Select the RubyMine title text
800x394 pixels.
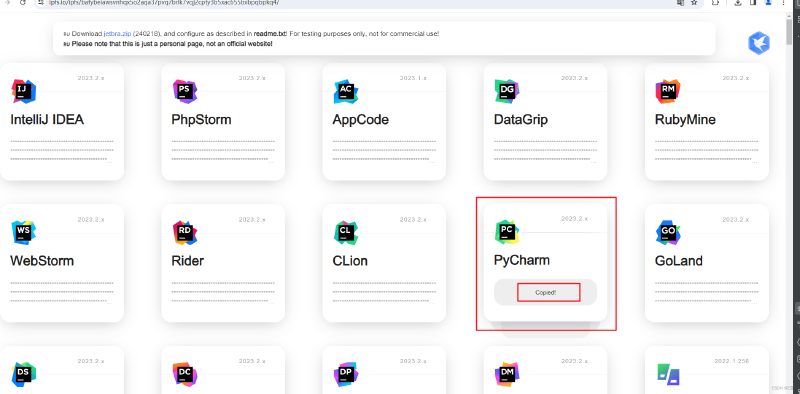coord(685,120)
